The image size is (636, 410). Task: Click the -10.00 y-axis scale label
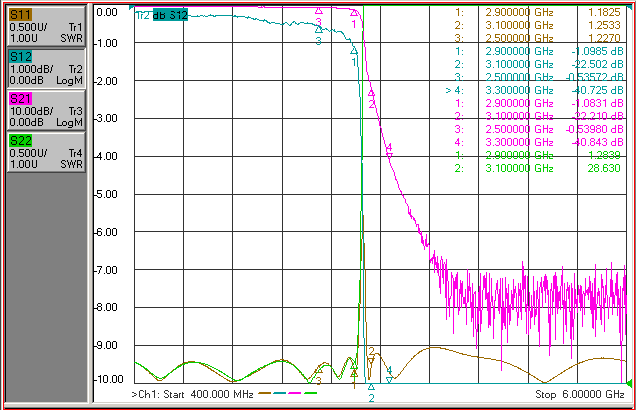point(108,379)
